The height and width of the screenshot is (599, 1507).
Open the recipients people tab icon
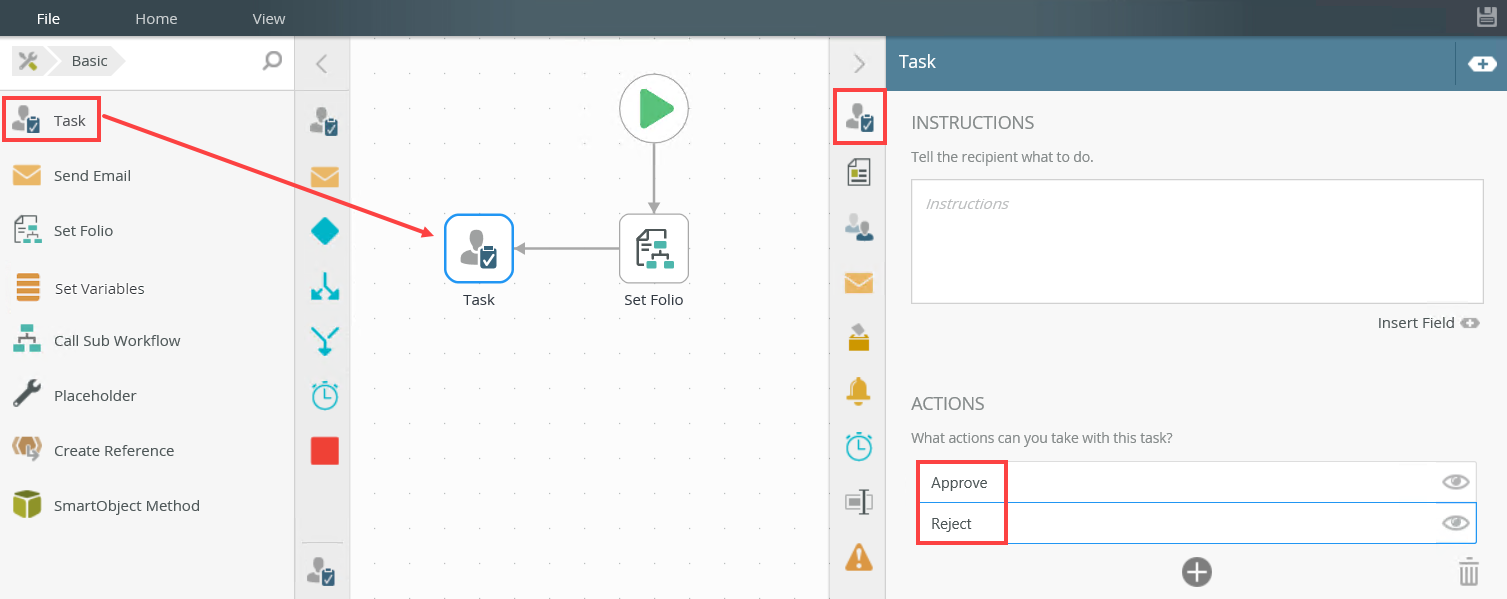pyautogui.click(x=859, y=228)
